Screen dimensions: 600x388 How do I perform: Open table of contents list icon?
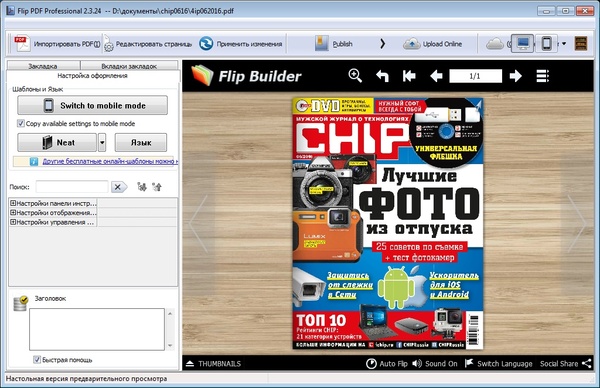tap(542, 76)
